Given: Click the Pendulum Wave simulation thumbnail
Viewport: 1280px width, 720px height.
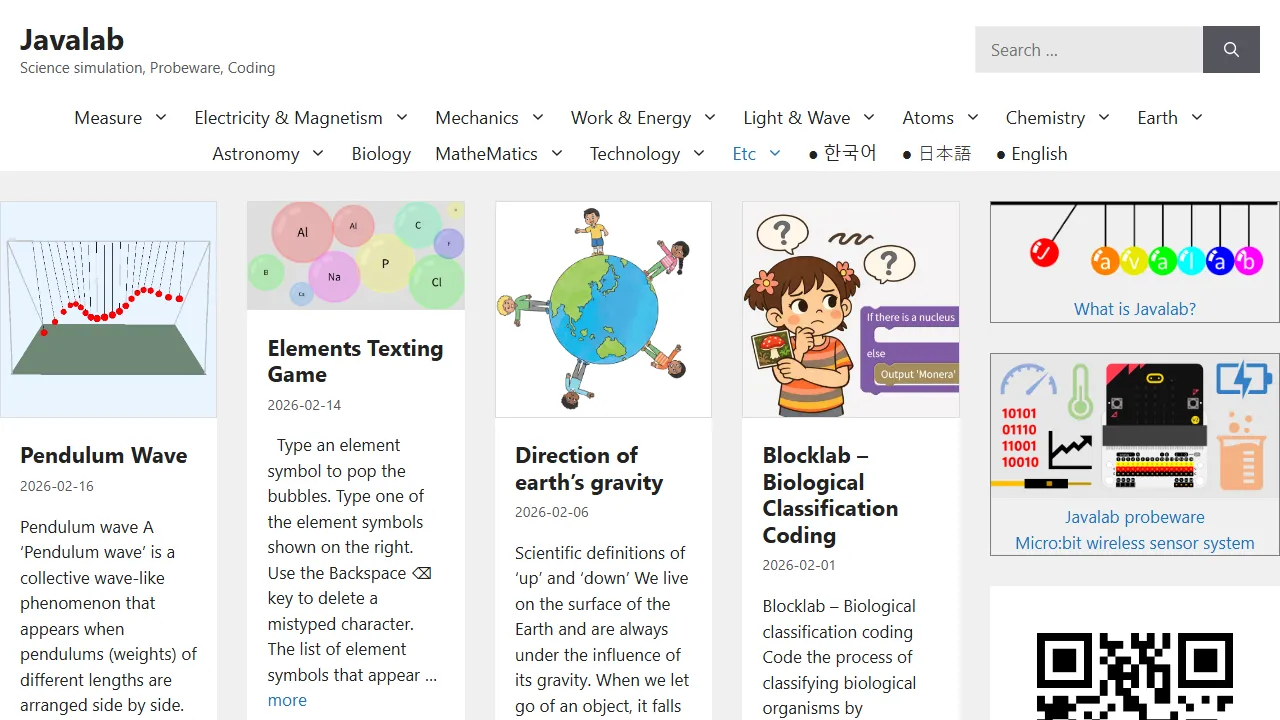Looking at the screenshot, I should point(108,308).
